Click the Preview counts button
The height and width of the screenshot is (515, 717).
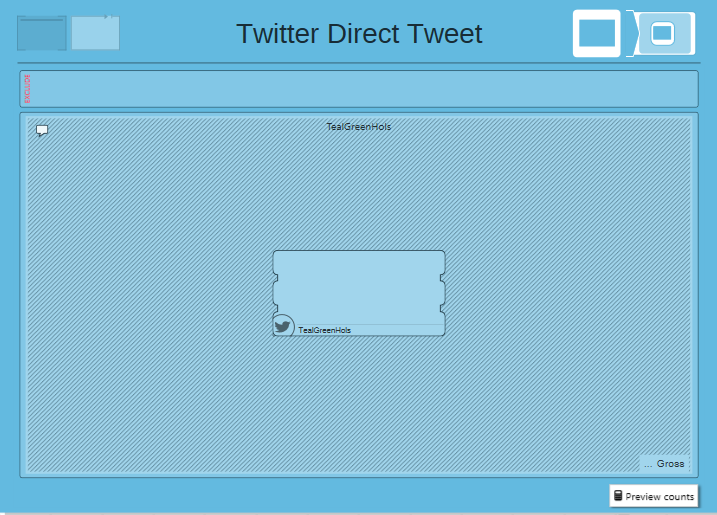click(x=654, y=496)
